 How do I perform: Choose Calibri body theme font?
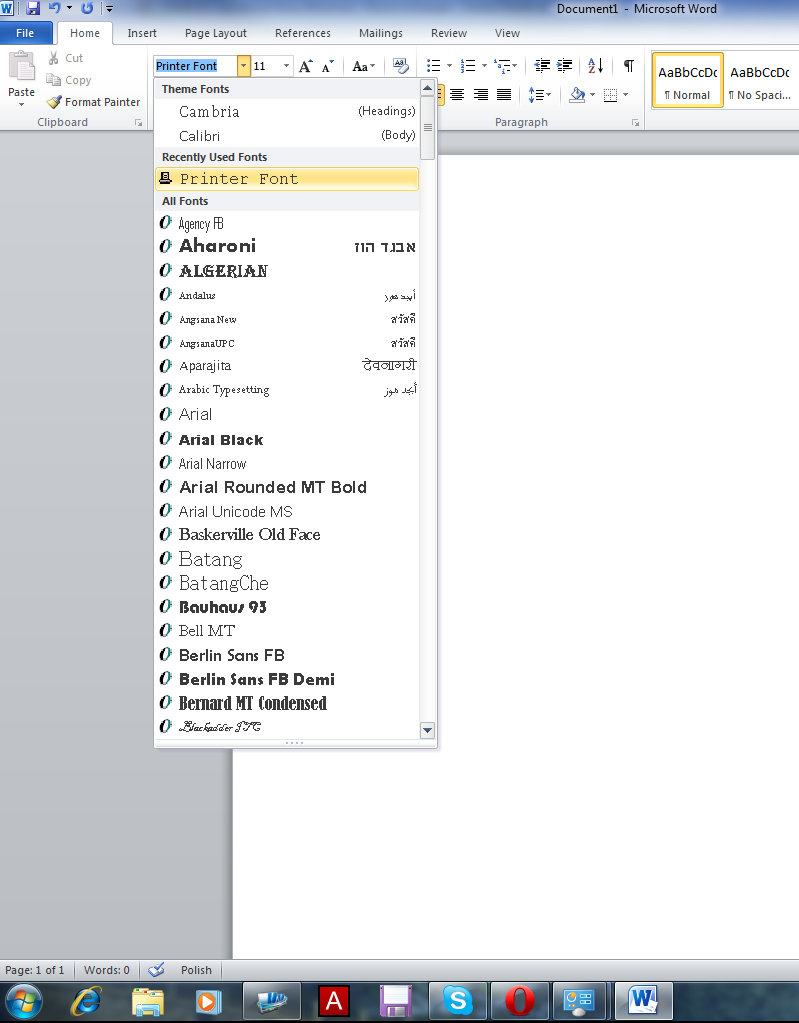click(x=287, y=136)
